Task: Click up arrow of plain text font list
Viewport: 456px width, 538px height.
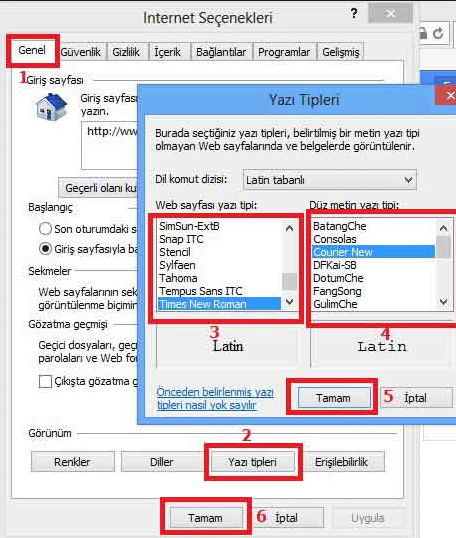Action: coord(444,228)
